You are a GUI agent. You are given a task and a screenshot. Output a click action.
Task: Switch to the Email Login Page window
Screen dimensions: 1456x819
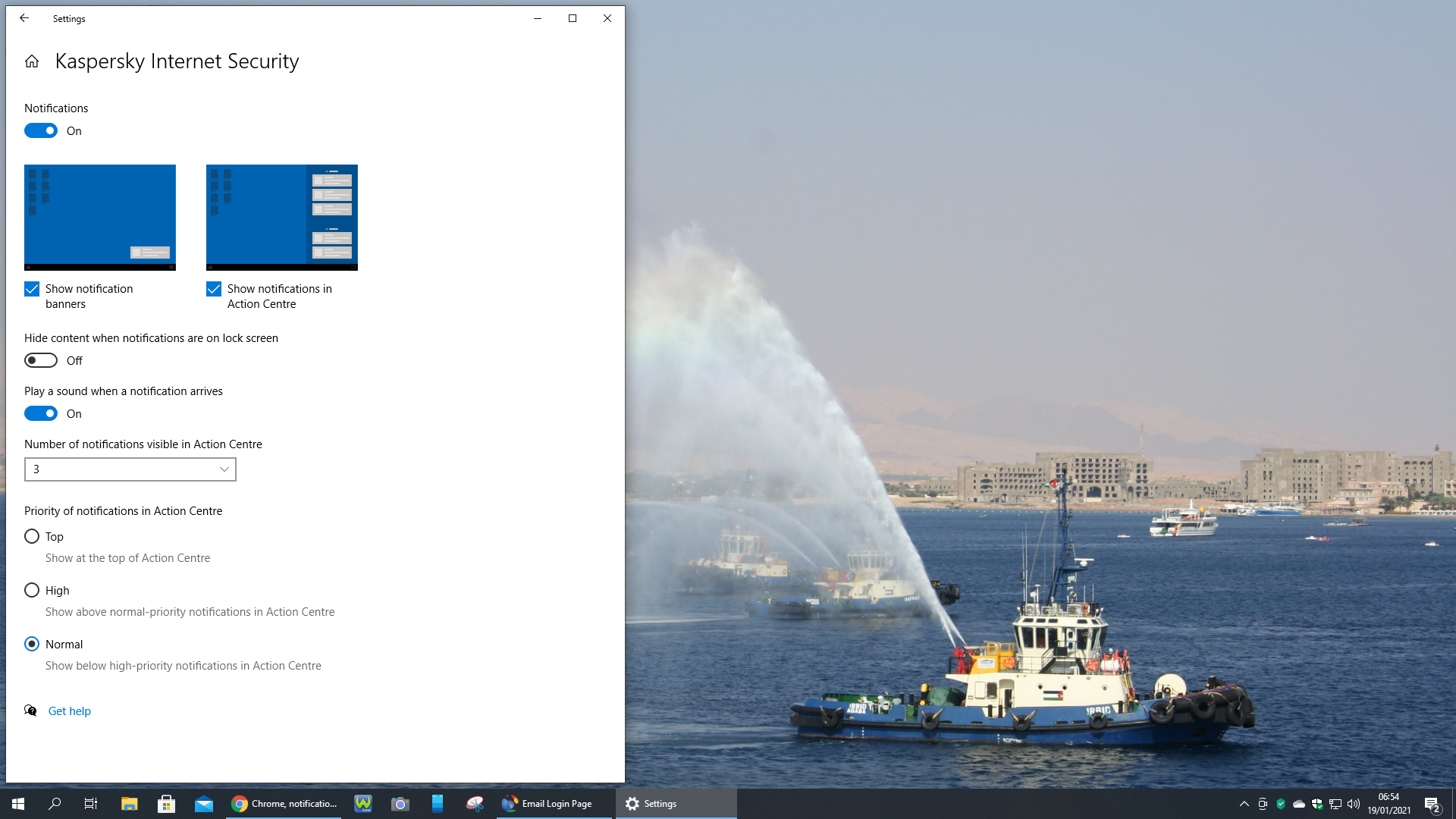(554, 804)
